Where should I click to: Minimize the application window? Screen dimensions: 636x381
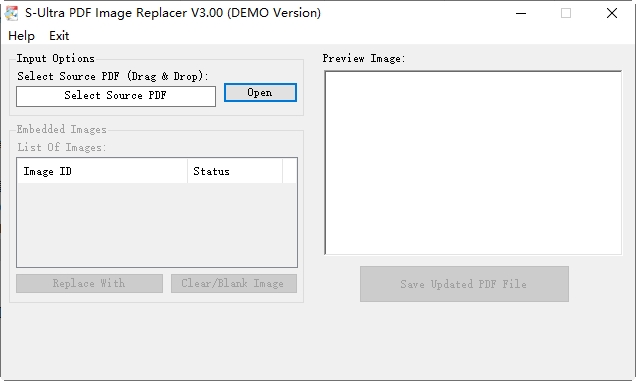[521, 13]
